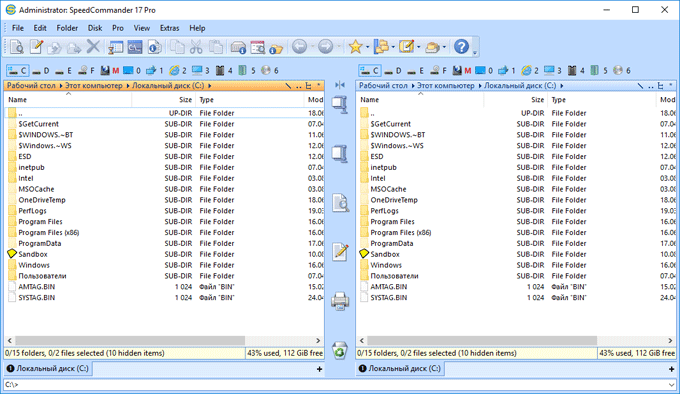The height and width of the screenshot is (394, 680).
Task: Select drive M in left drive bar
Action: (x=110, y=70)
